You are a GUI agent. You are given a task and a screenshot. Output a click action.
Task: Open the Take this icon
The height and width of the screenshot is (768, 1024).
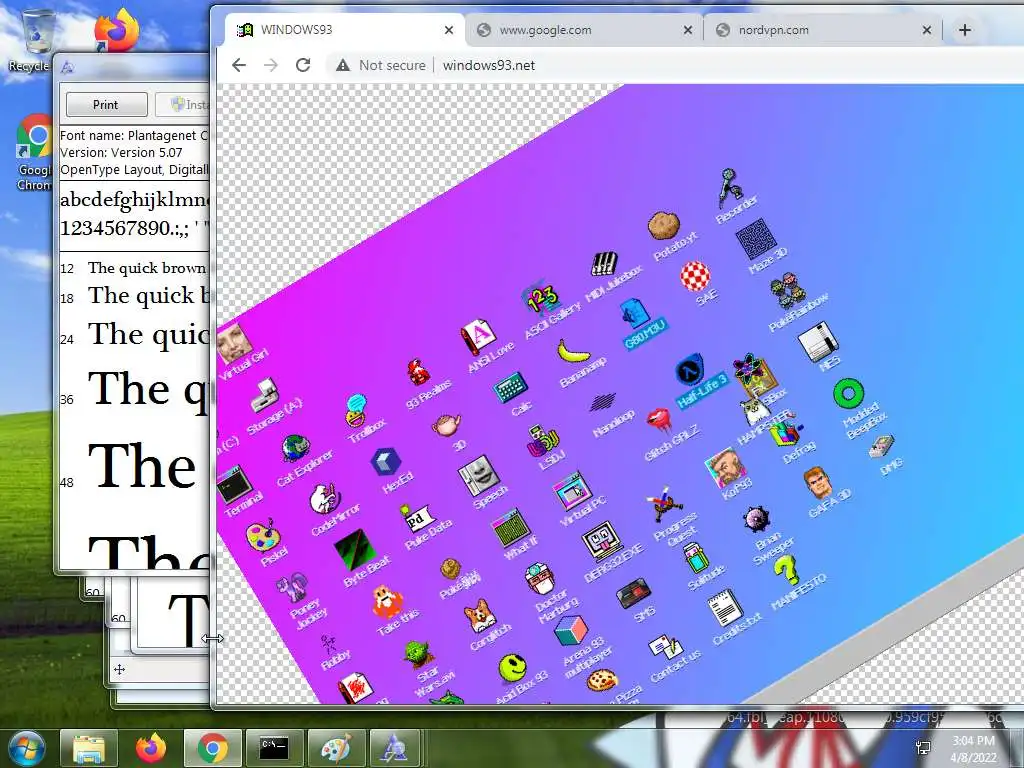[x=386, y=602]
